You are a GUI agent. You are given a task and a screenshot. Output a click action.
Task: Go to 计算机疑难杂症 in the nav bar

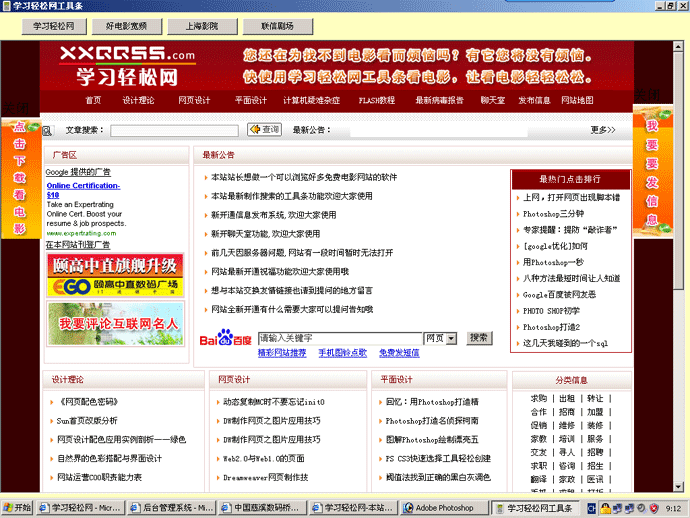coord(312,100)
